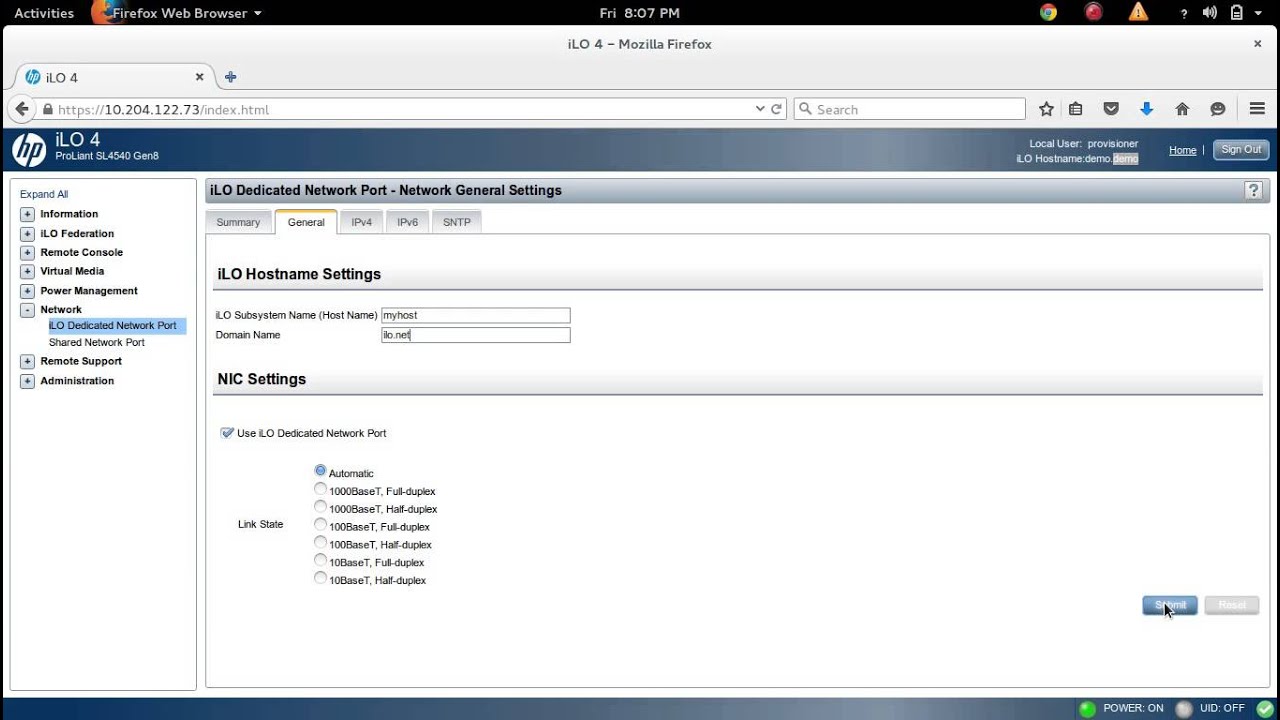The width and height of the screenshot is (1280, 720).
Task: Open the Firefox downloads arrow icon
Action: tap(1147, 109)
